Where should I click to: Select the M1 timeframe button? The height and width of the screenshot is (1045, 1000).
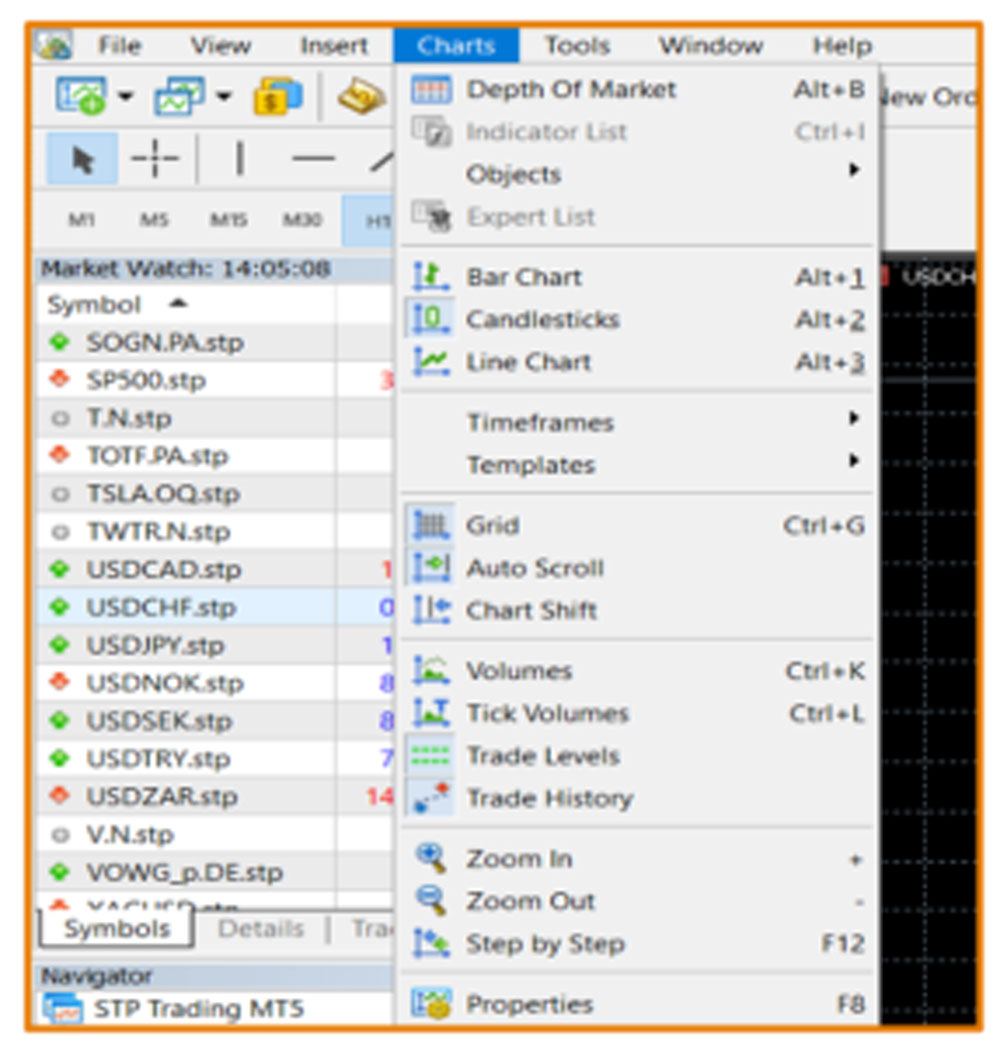click(81, 220)
